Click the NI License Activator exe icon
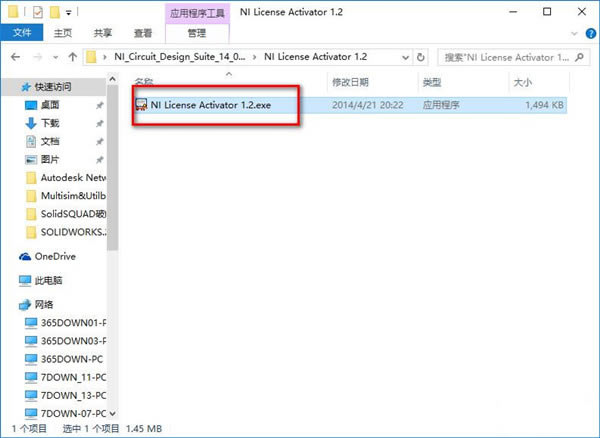 [141, 105]
